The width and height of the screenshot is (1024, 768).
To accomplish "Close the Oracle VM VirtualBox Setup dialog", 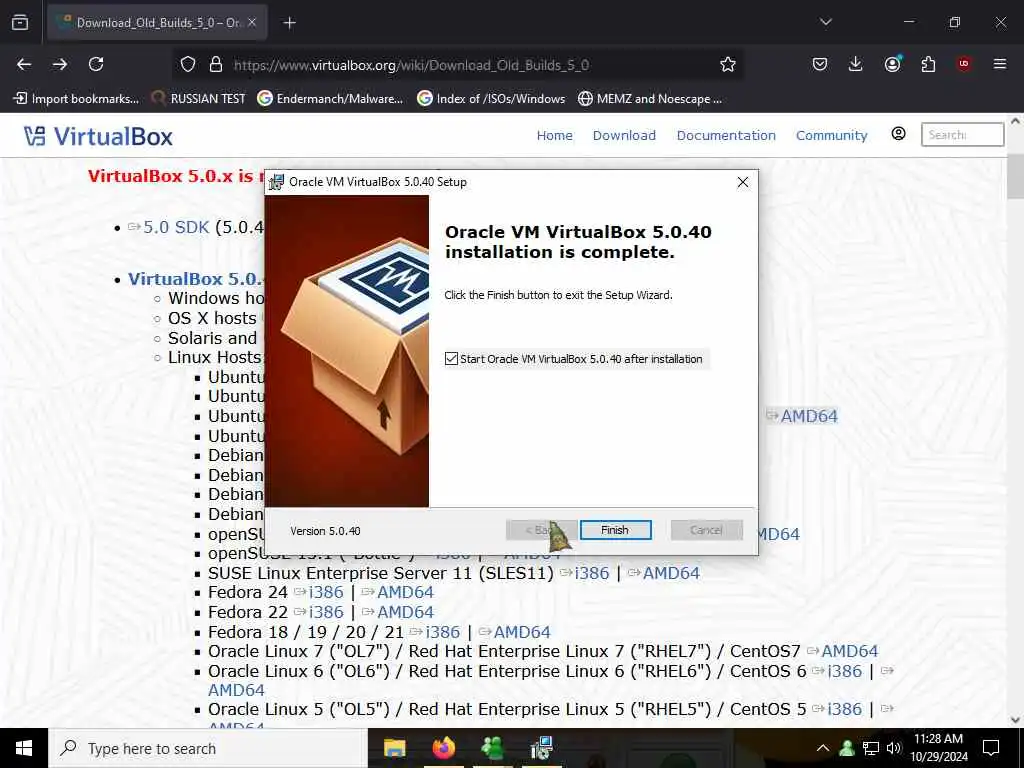I will pyautogui.click(x=743, y=182).
